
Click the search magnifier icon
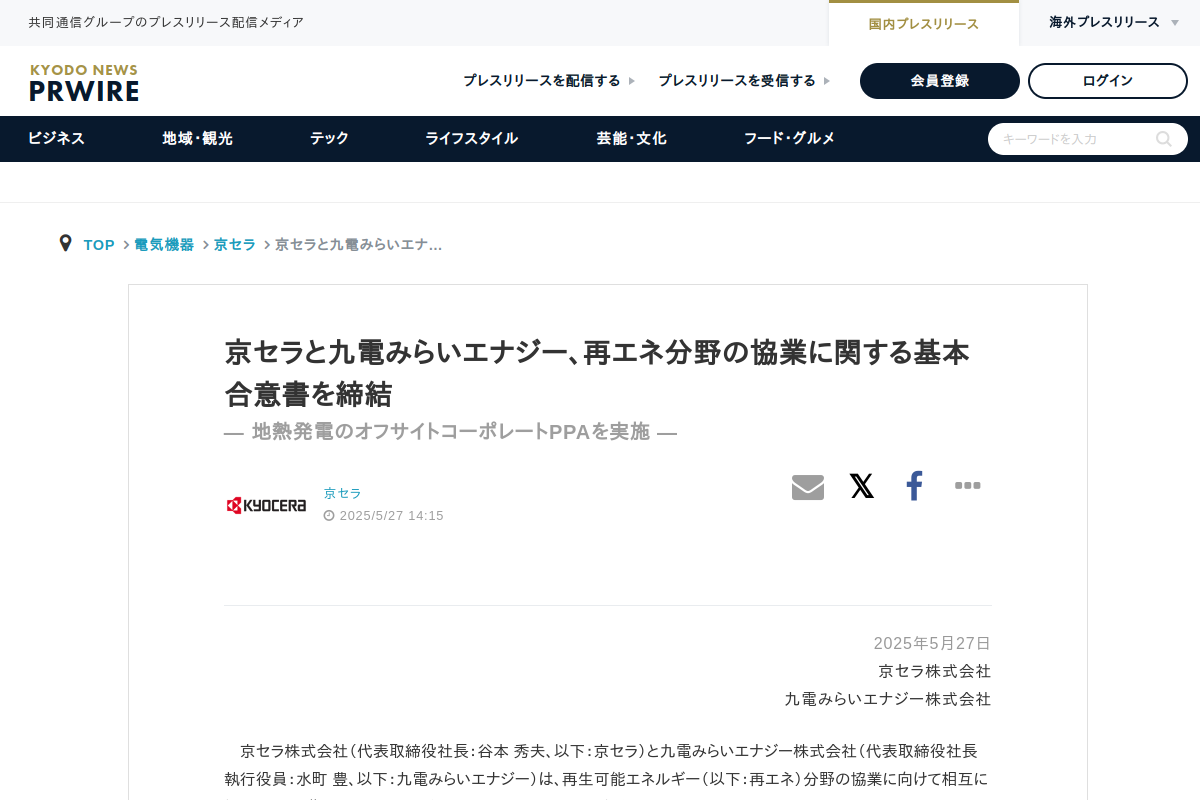click(1164, 139)
